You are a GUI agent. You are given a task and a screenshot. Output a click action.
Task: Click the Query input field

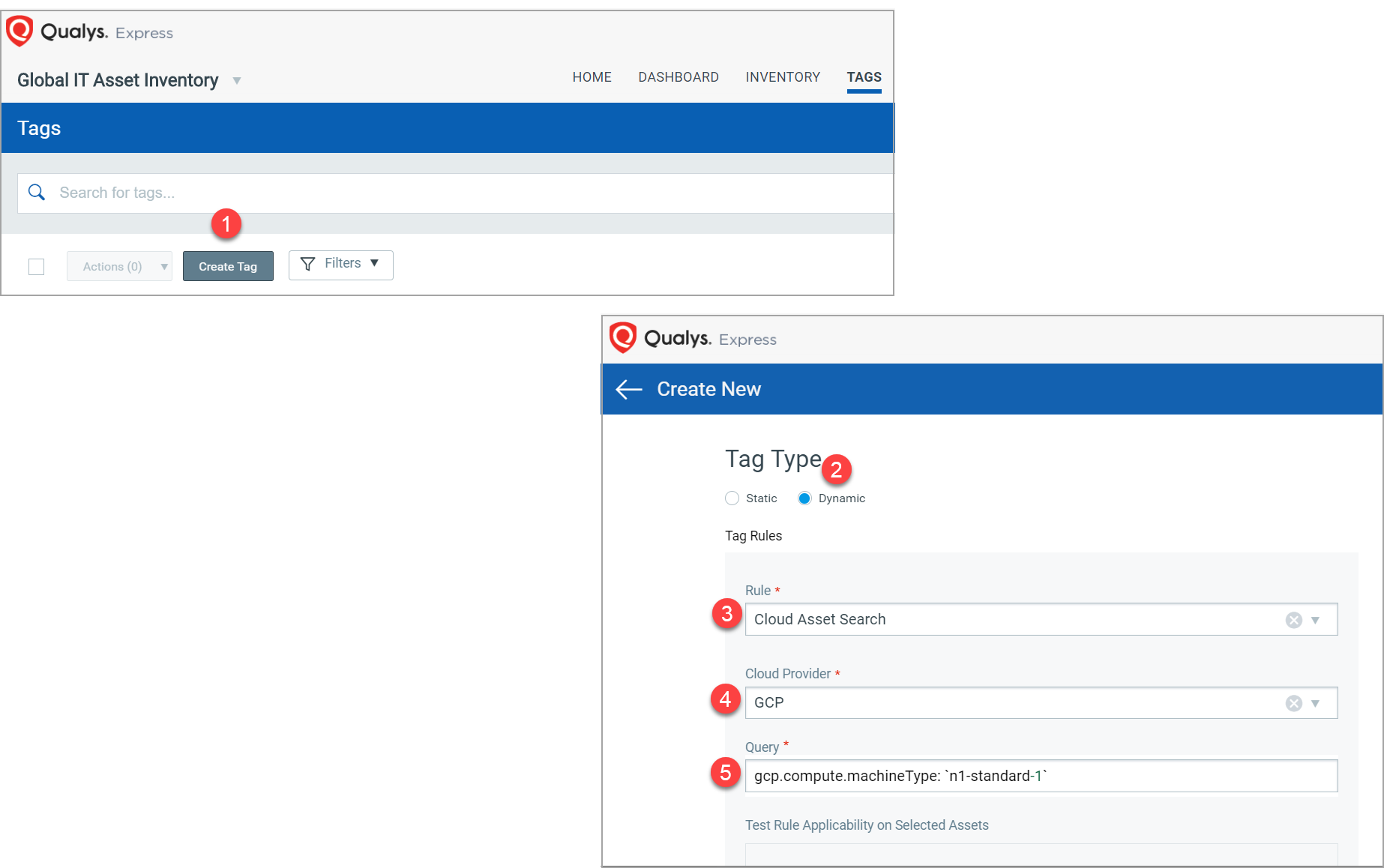(x=1041, y=776)
